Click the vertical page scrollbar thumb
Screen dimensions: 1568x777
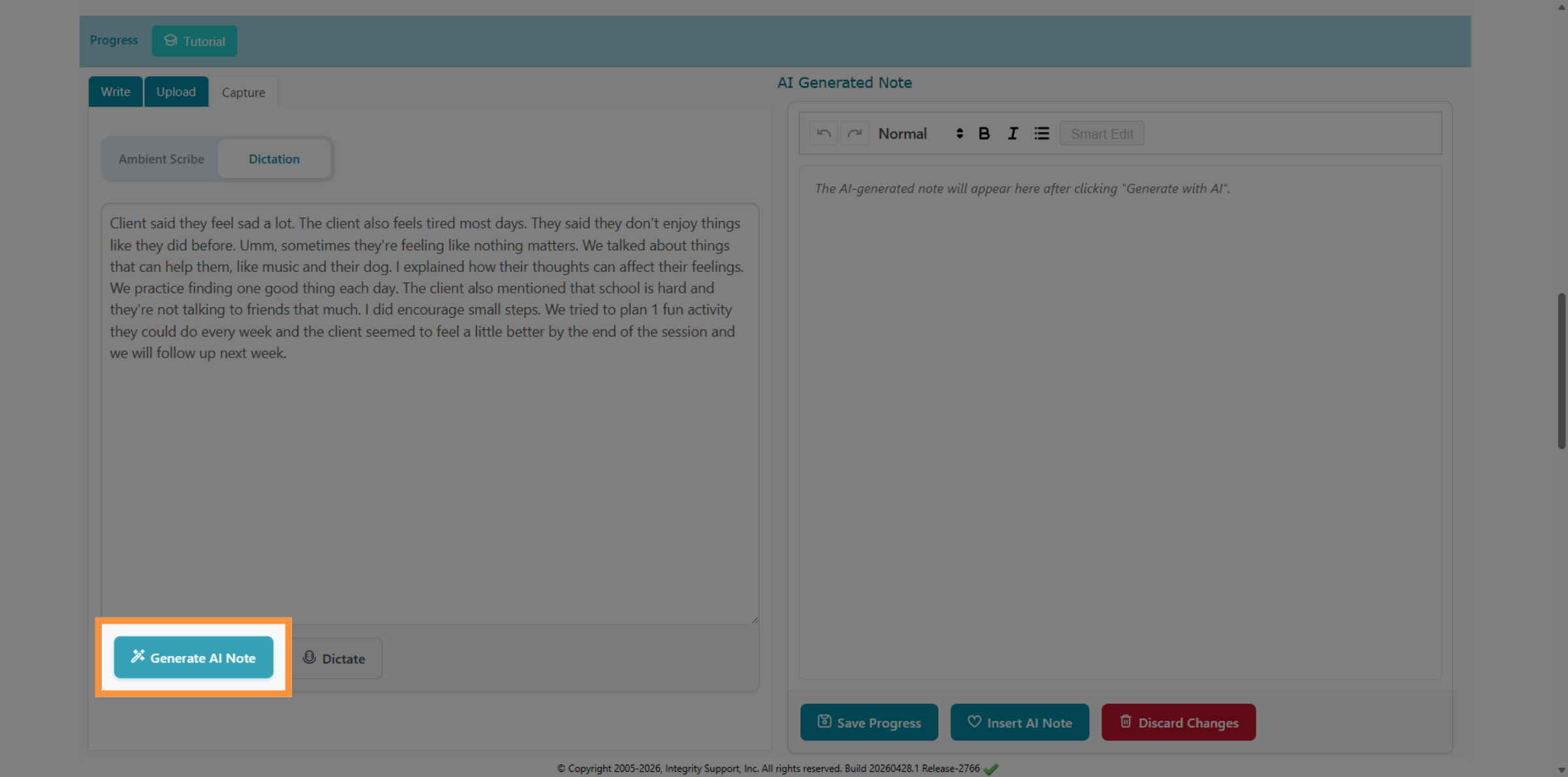coord(1561,371)
